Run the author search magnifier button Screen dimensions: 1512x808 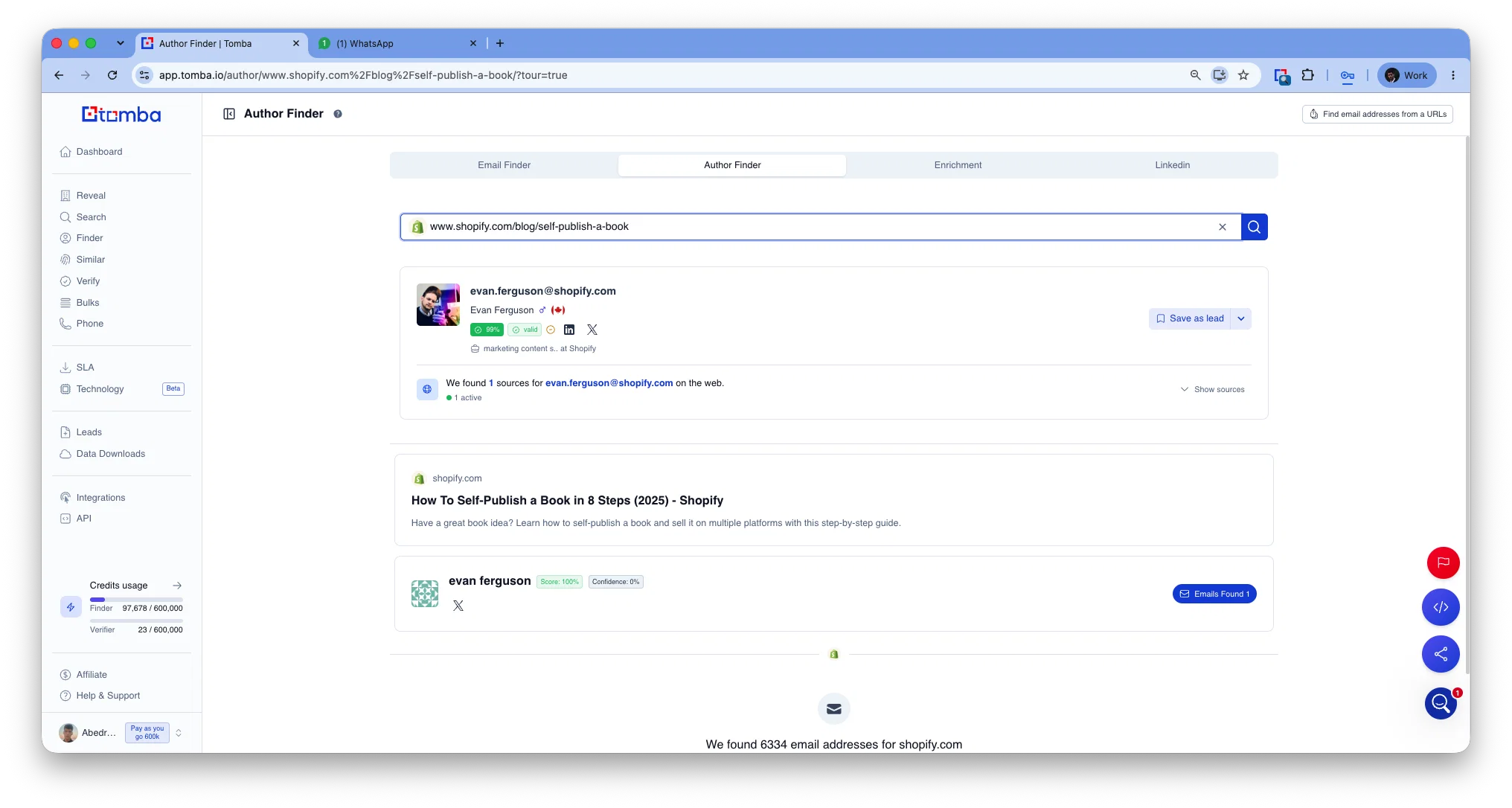(1255, 227)
